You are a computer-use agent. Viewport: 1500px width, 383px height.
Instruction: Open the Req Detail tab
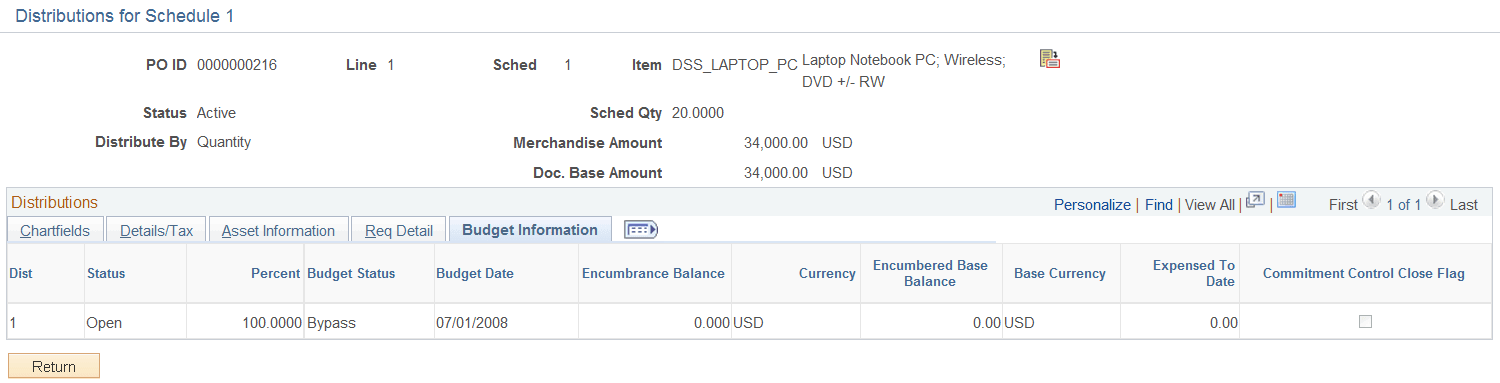pos(398,230)
